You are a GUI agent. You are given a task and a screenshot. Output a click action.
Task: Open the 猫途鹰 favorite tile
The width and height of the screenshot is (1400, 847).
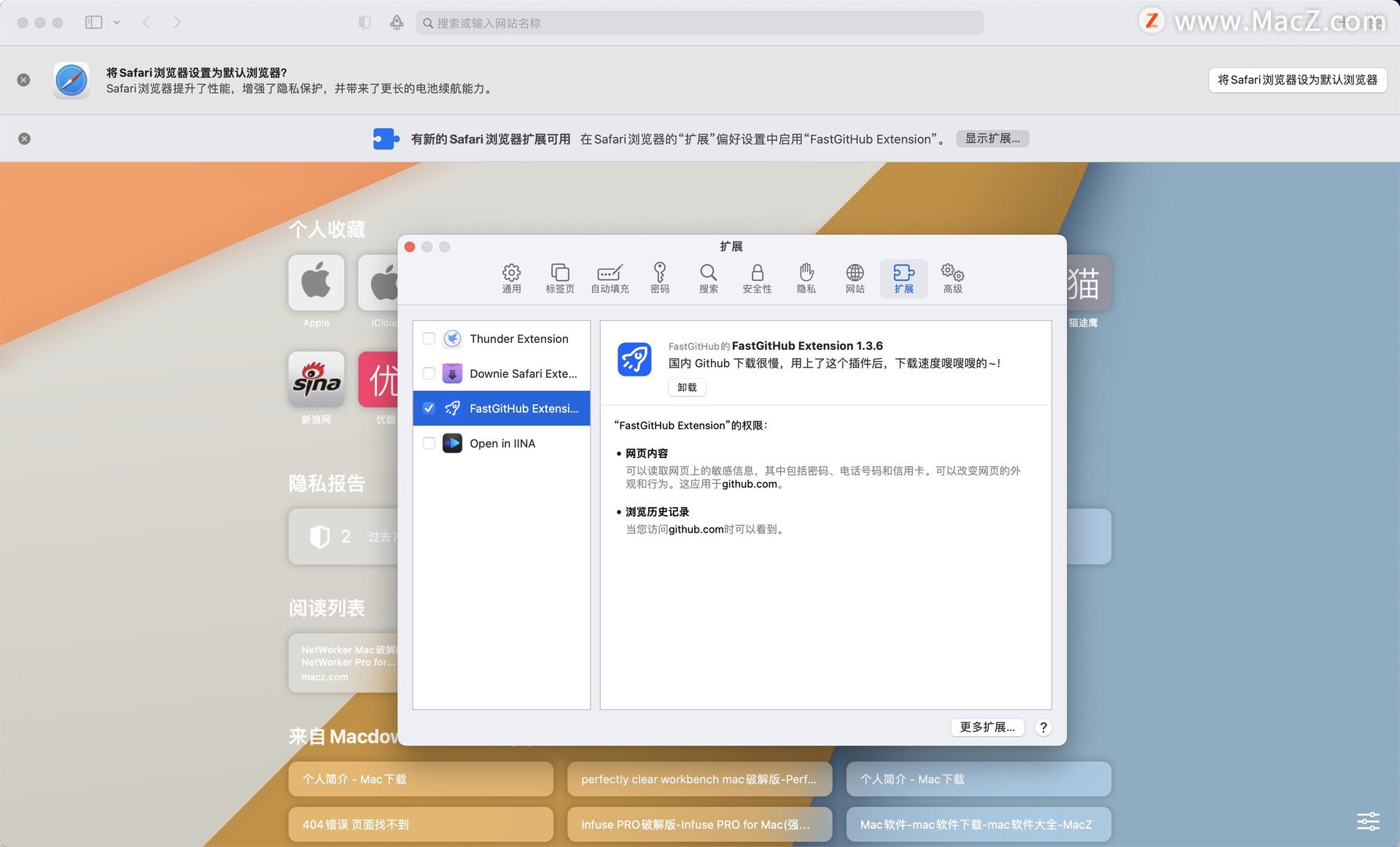[x=1089, y=283]
